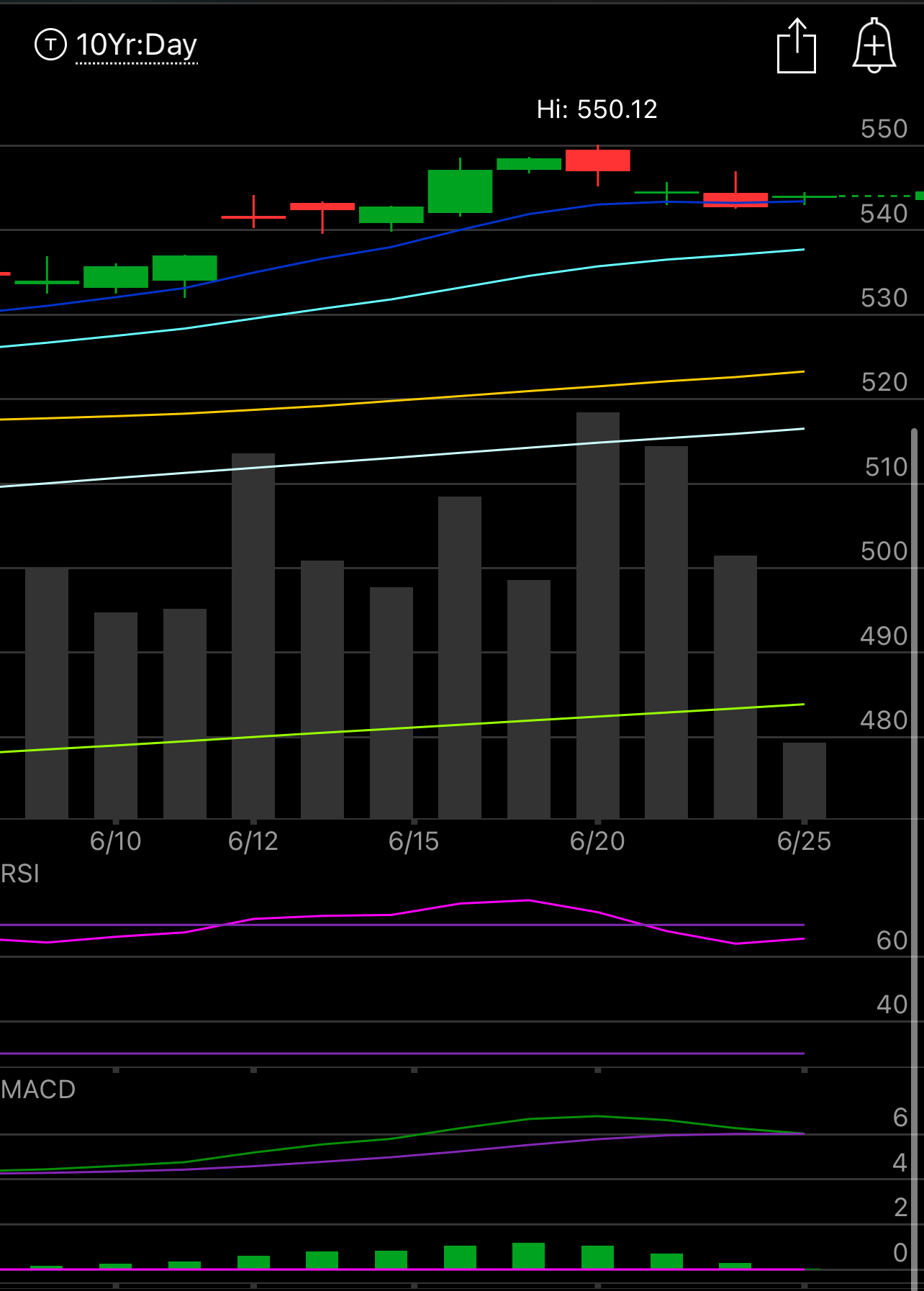Tap the 530 price axis label
The height and width of the screenshot is (1291, 924).
[884, 298]
